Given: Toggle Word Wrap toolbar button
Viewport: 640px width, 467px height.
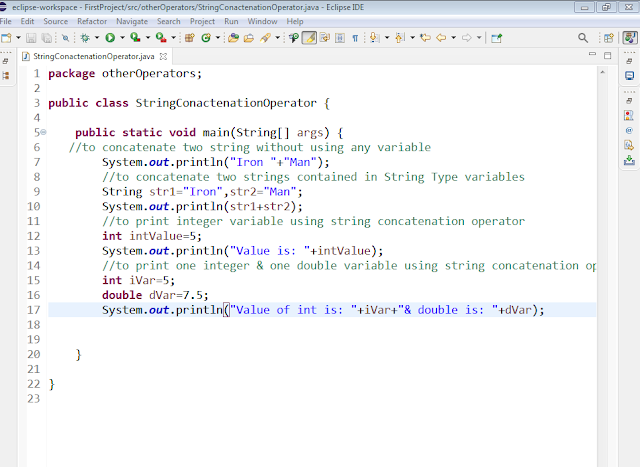Looking at the screenshot, I should click(325, 38).
